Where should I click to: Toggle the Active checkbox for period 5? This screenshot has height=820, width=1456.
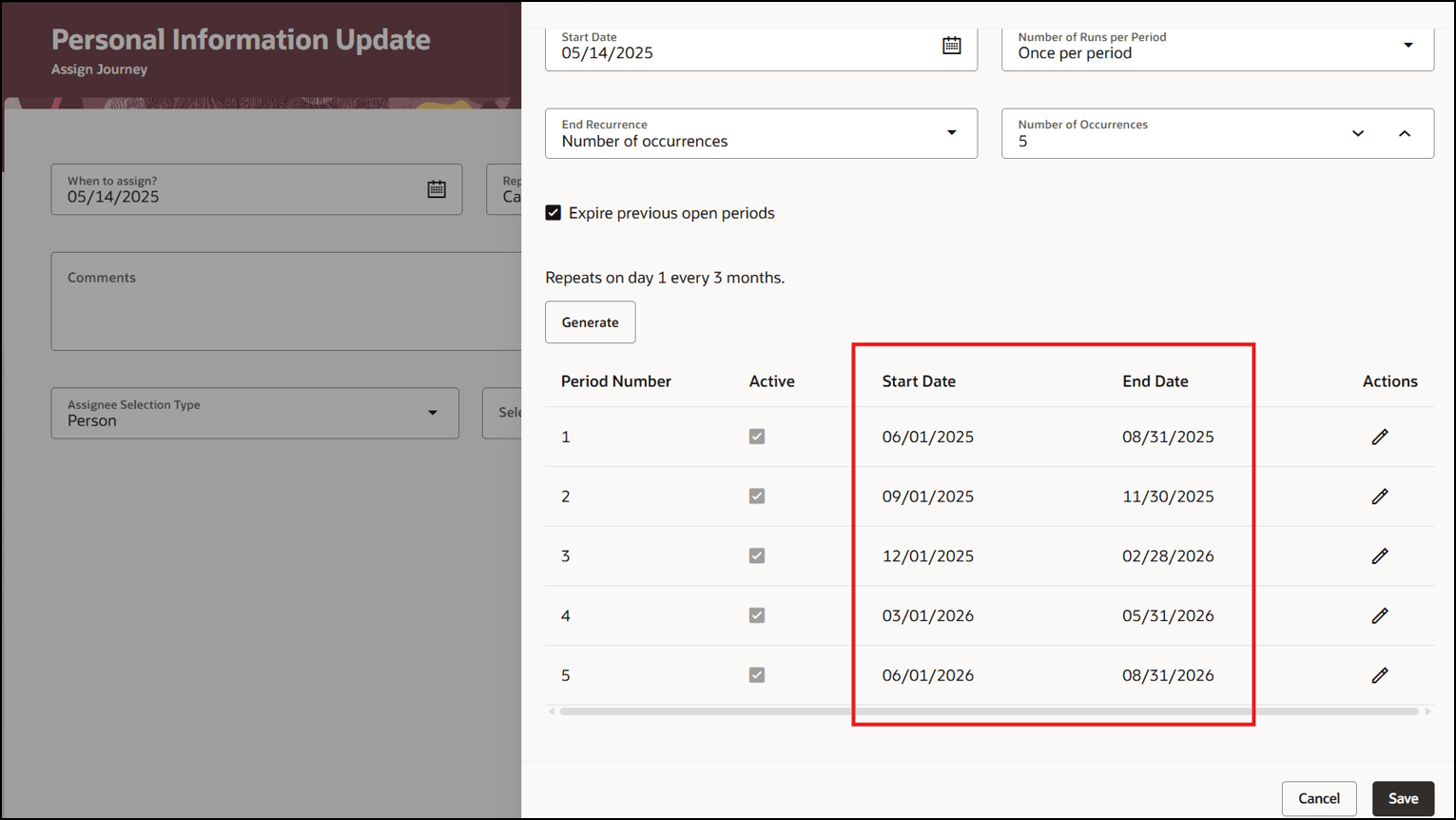click(757, 675)
